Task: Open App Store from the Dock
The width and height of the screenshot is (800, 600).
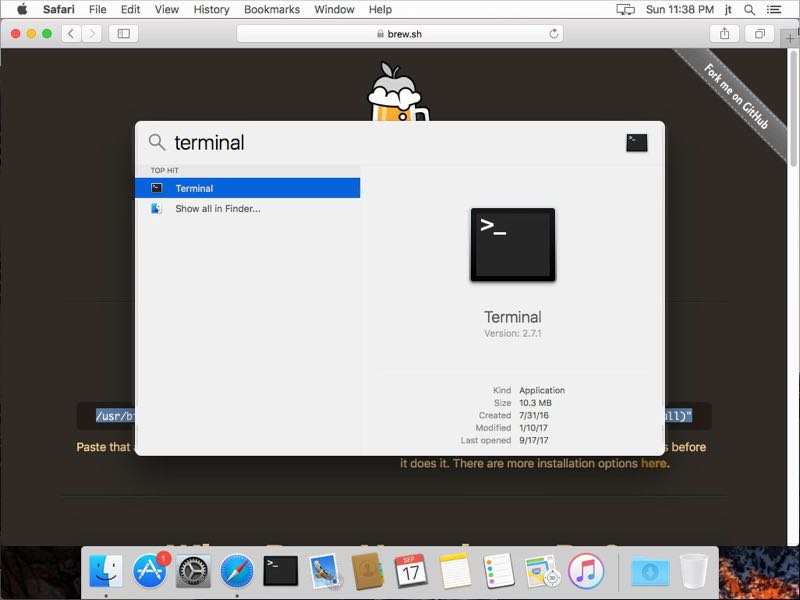Action: click(150, 570)
